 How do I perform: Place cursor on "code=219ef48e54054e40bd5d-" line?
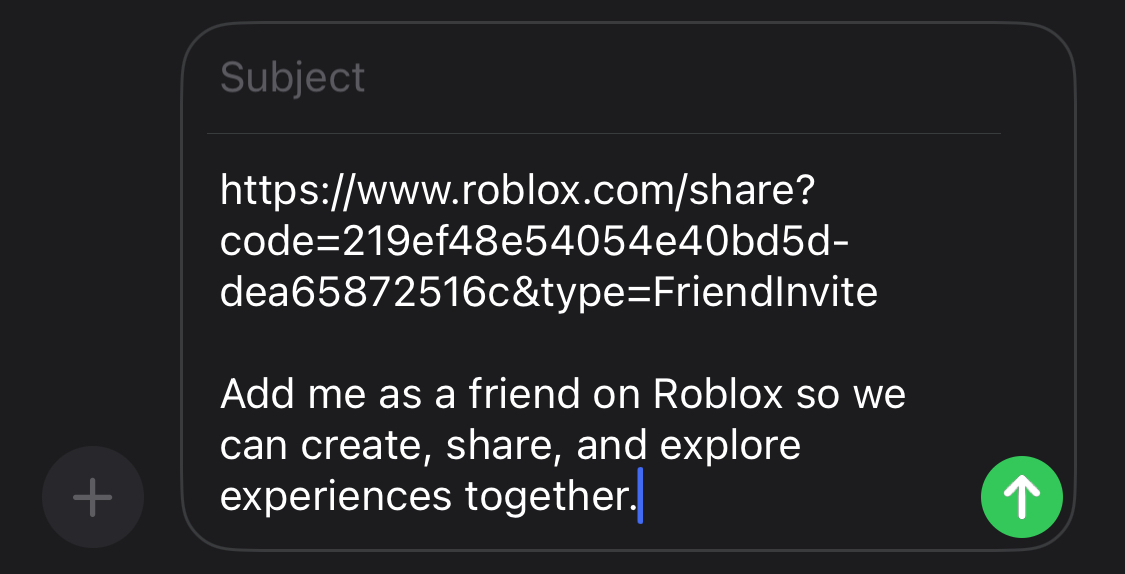pos(534,241)
